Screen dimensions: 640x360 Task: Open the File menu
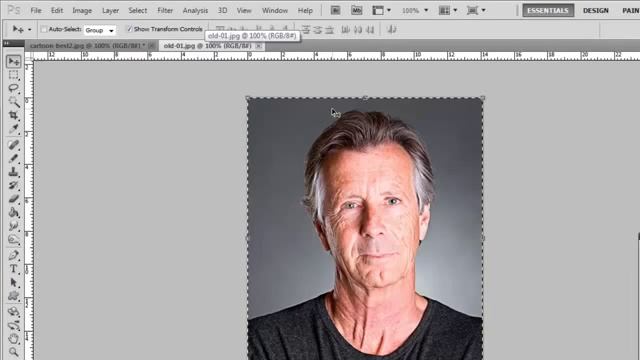pyautogui.click(x=36, y=11)
